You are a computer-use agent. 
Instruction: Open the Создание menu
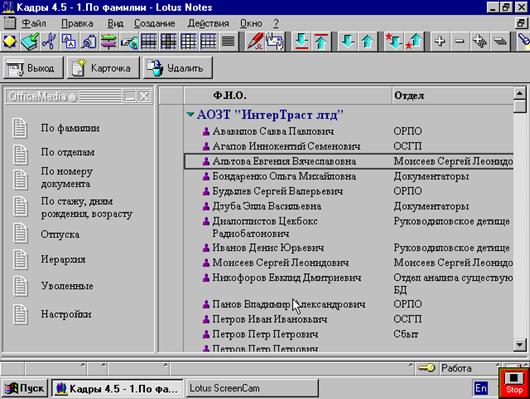pyautogui.click(x=154, y=23)
